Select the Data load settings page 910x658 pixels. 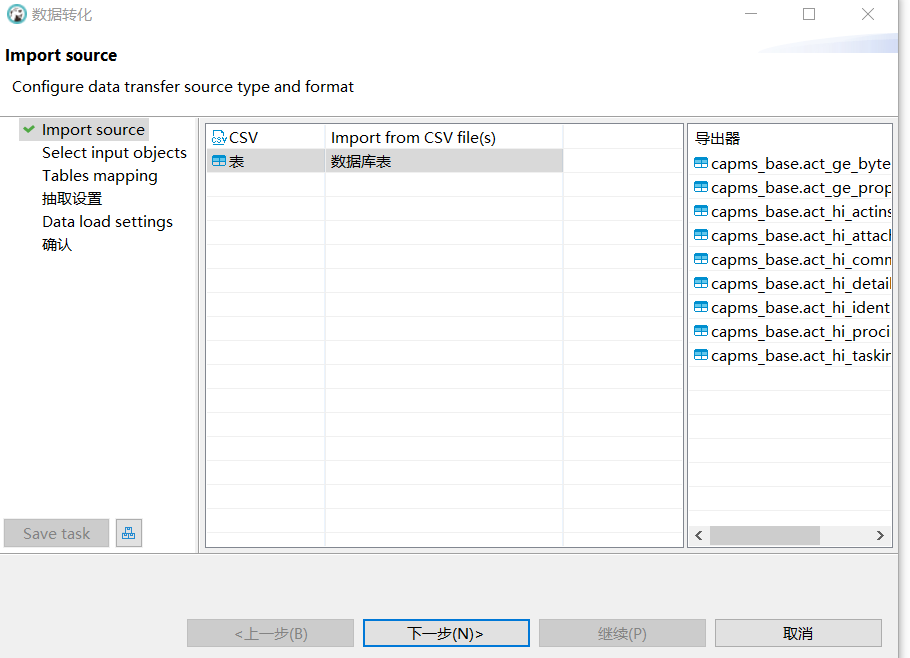107,222
